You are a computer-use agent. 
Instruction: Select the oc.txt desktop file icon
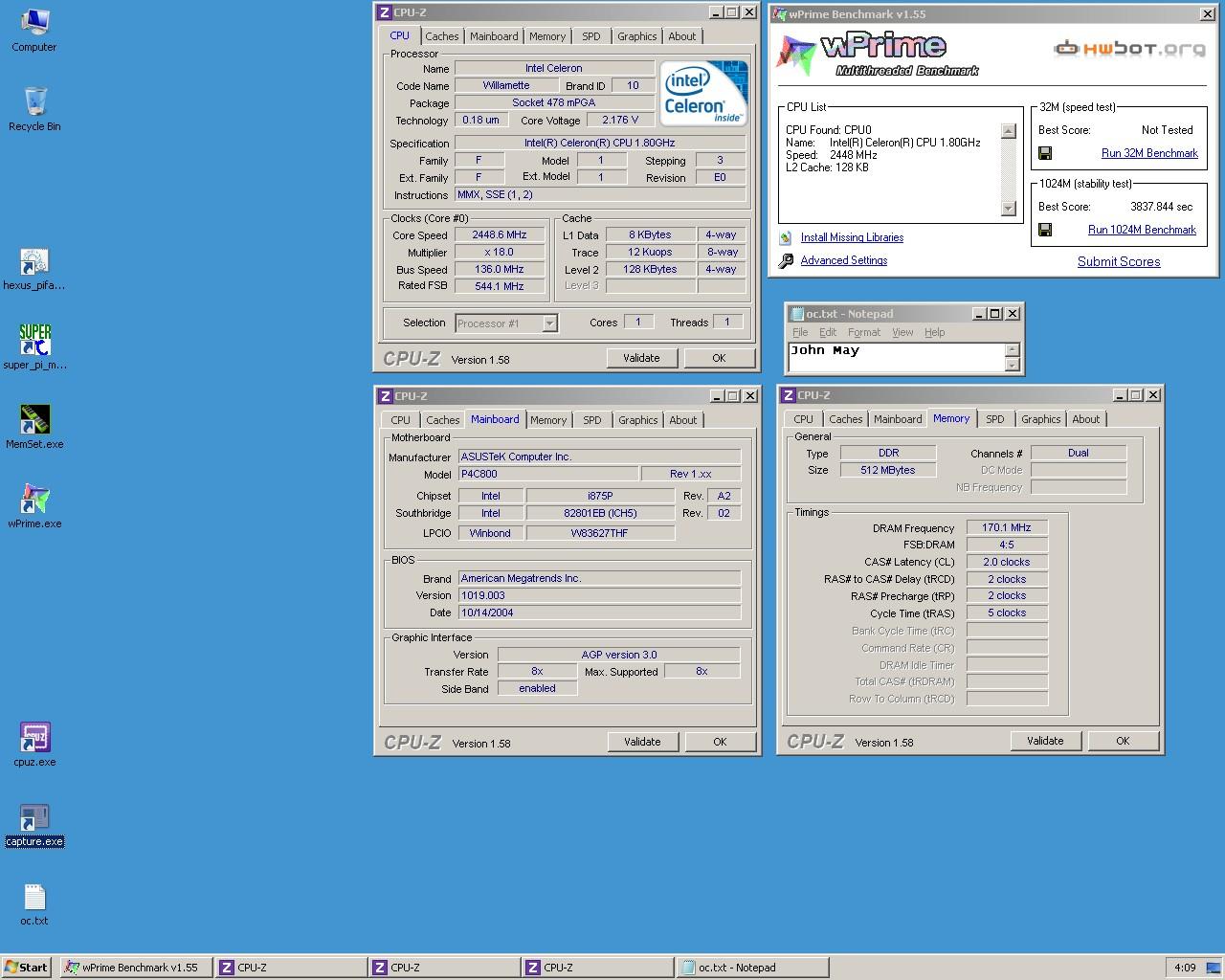[x=34, y=903]
